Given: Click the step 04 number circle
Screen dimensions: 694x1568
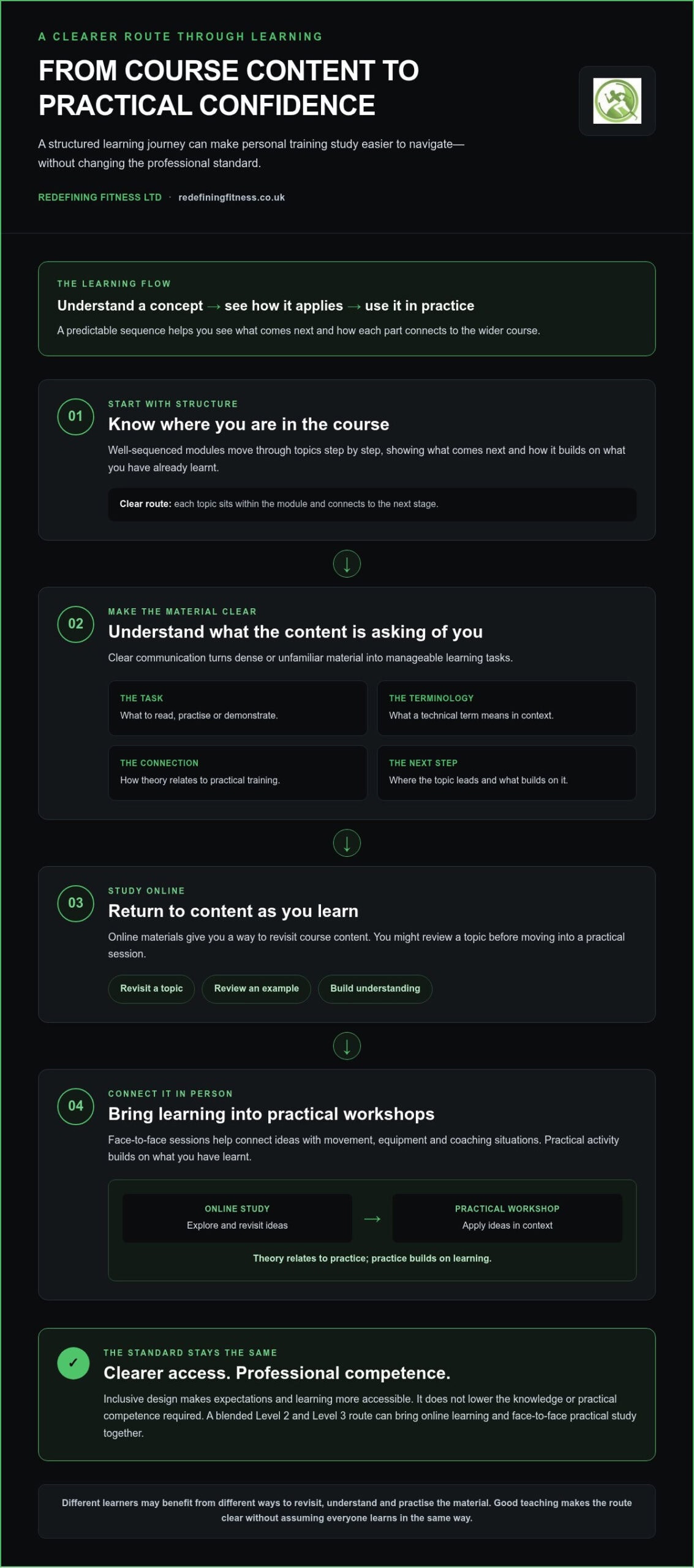Looking at the screenshot, I should pyautogui.click(x=75, y=1106).
